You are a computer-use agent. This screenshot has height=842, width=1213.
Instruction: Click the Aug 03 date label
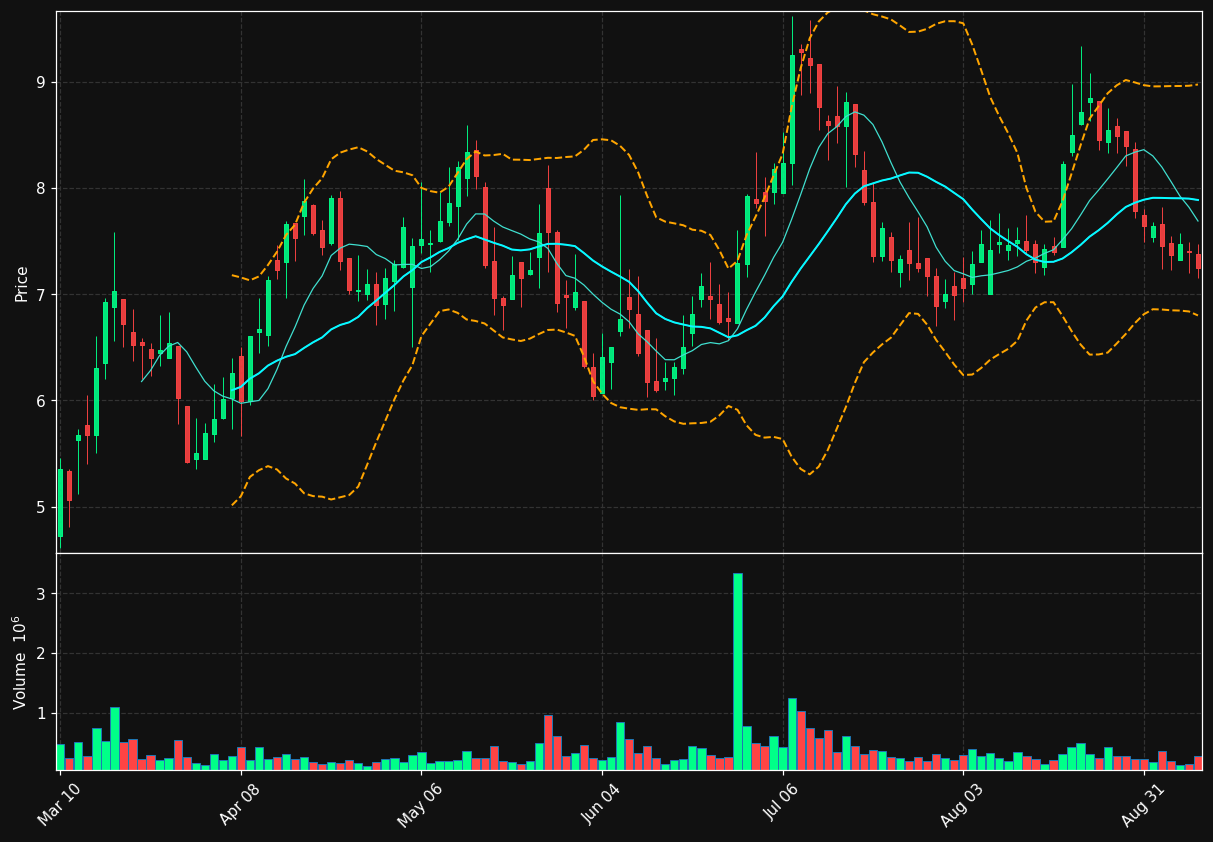tap(962, 805)
